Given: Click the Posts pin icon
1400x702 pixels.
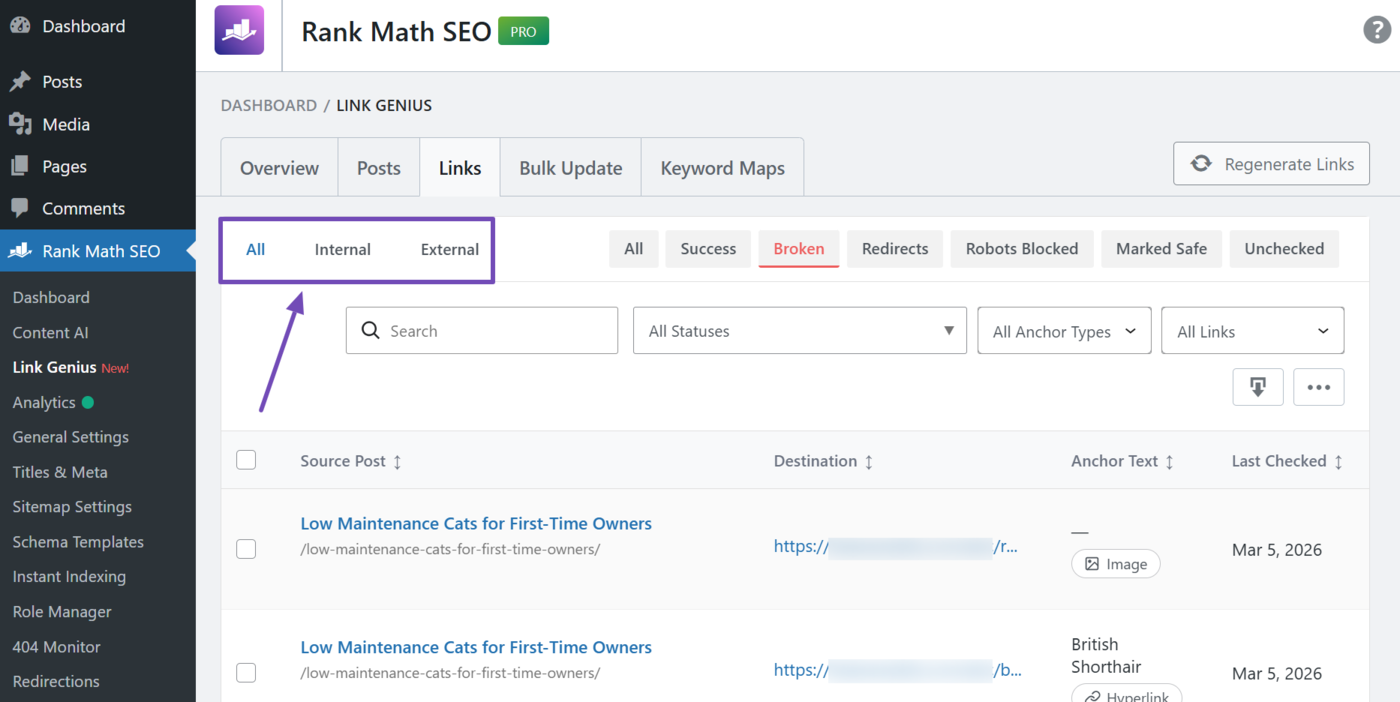Looking at the screenshot, I should [20, 82].
